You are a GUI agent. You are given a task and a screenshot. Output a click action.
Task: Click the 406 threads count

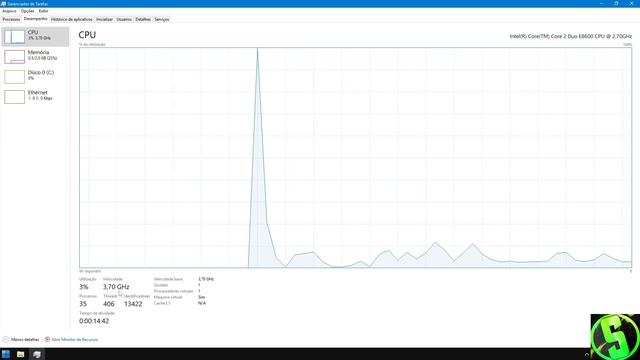pos(109,304)
